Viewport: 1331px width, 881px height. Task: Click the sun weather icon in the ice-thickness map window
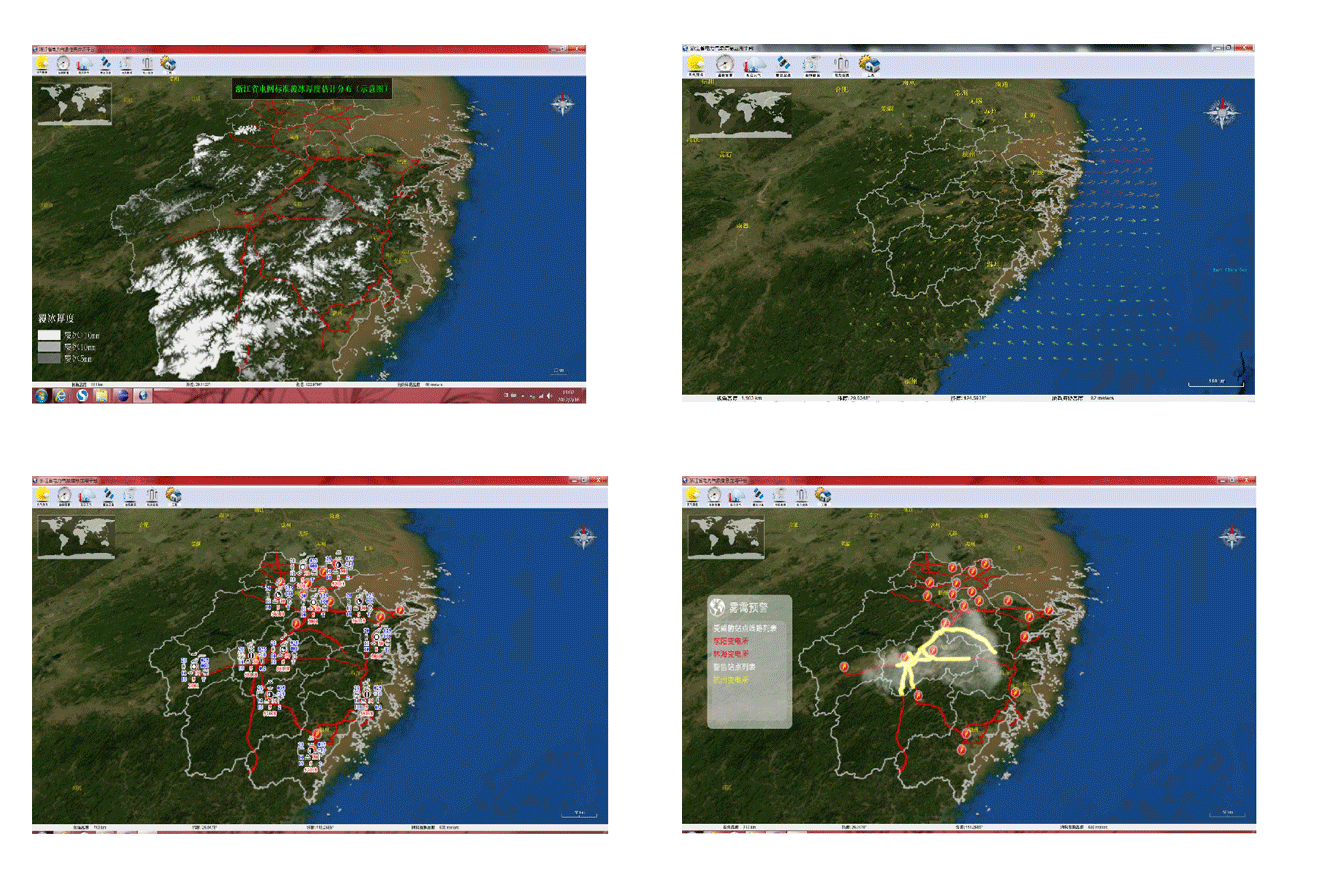[42, 64]
